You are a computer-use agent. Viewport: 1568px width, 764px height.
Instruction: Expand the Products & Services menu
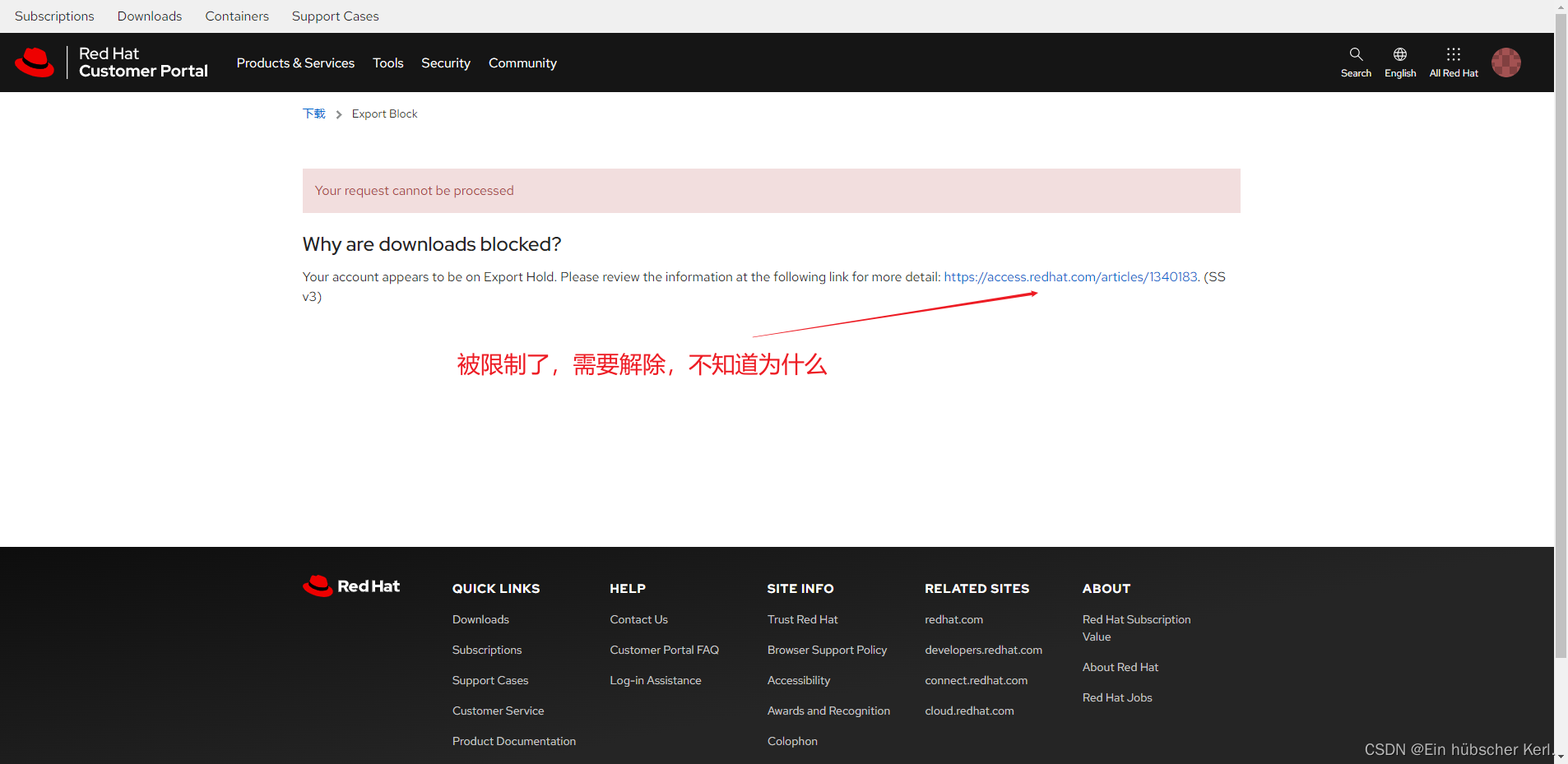pos(295,63)
